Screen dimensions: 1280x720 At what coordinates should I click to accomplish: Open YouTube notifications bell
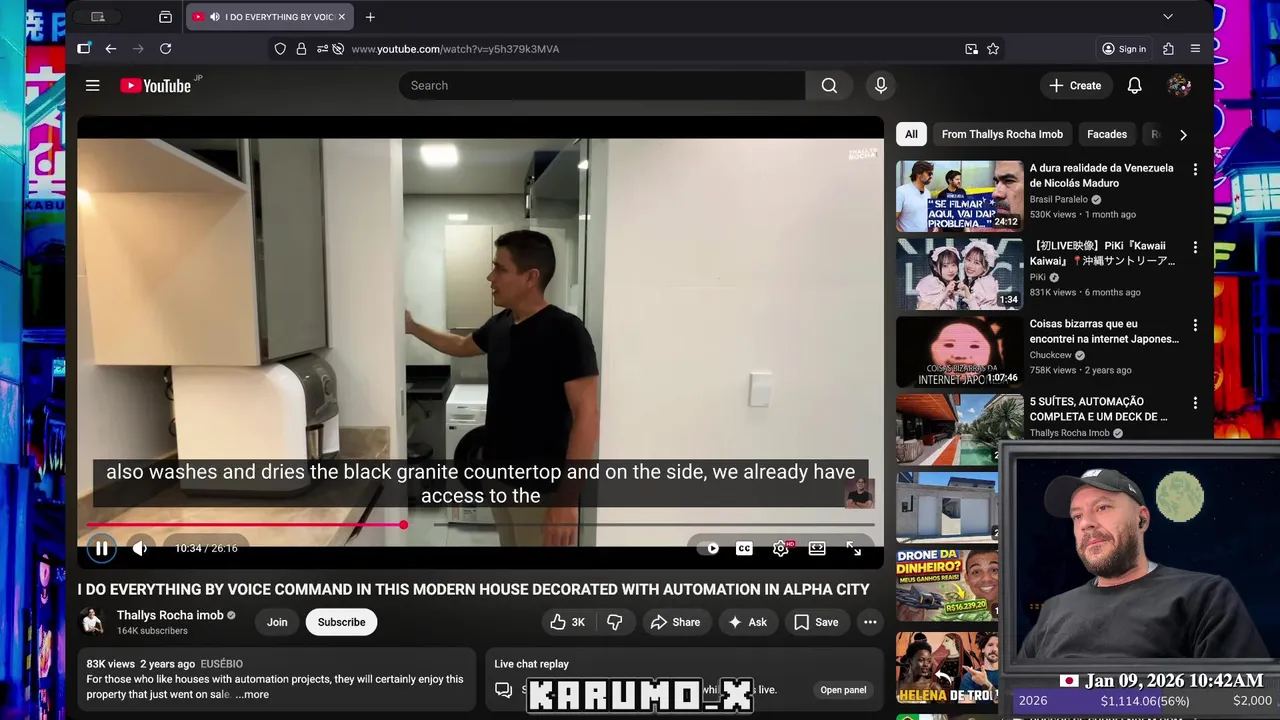[x=1134, y=86]
